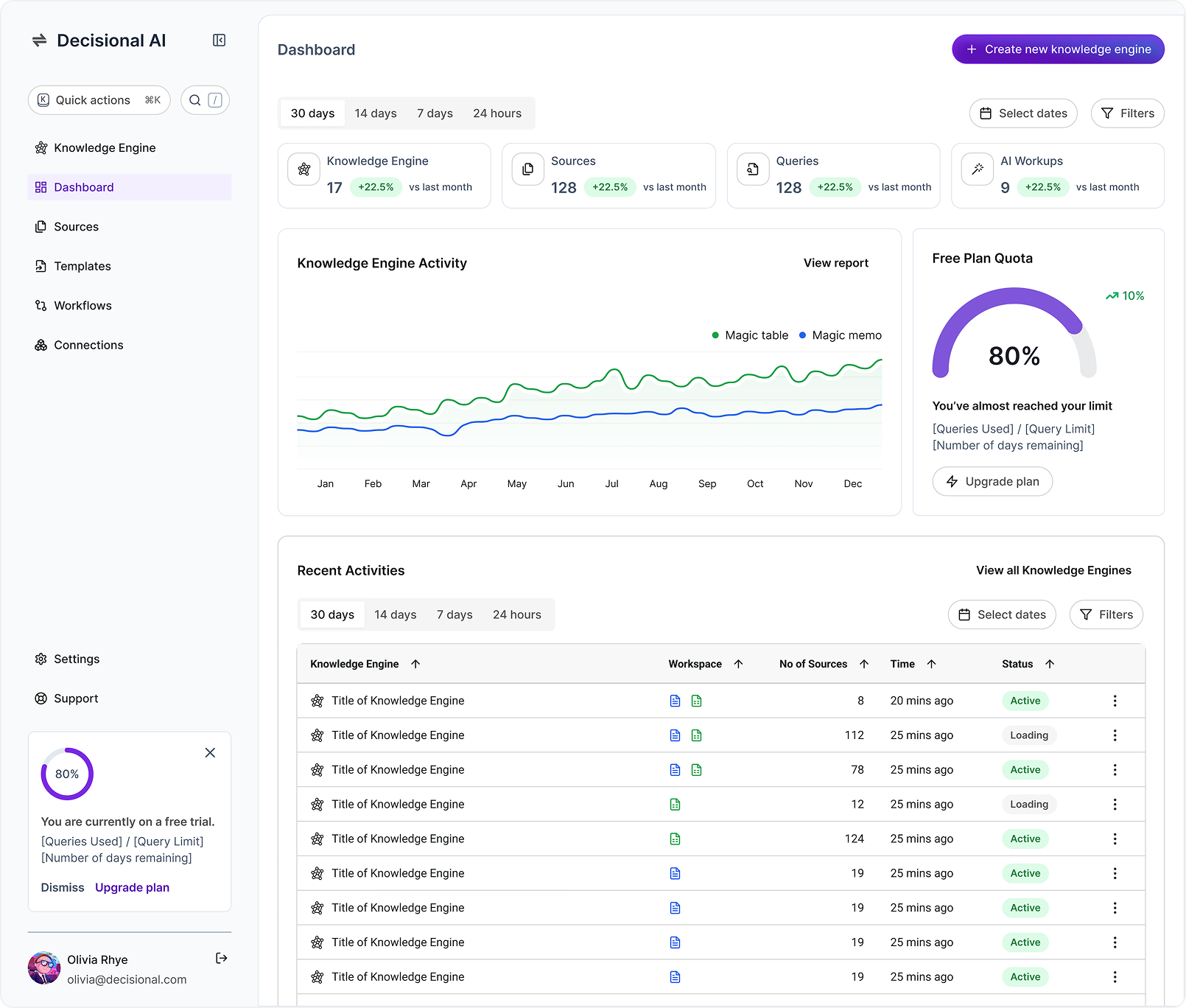The width and height of the screenshot is (1186, 1008).
Task: Sort by No of Sources column arrow
Action: tap(864, 664)
